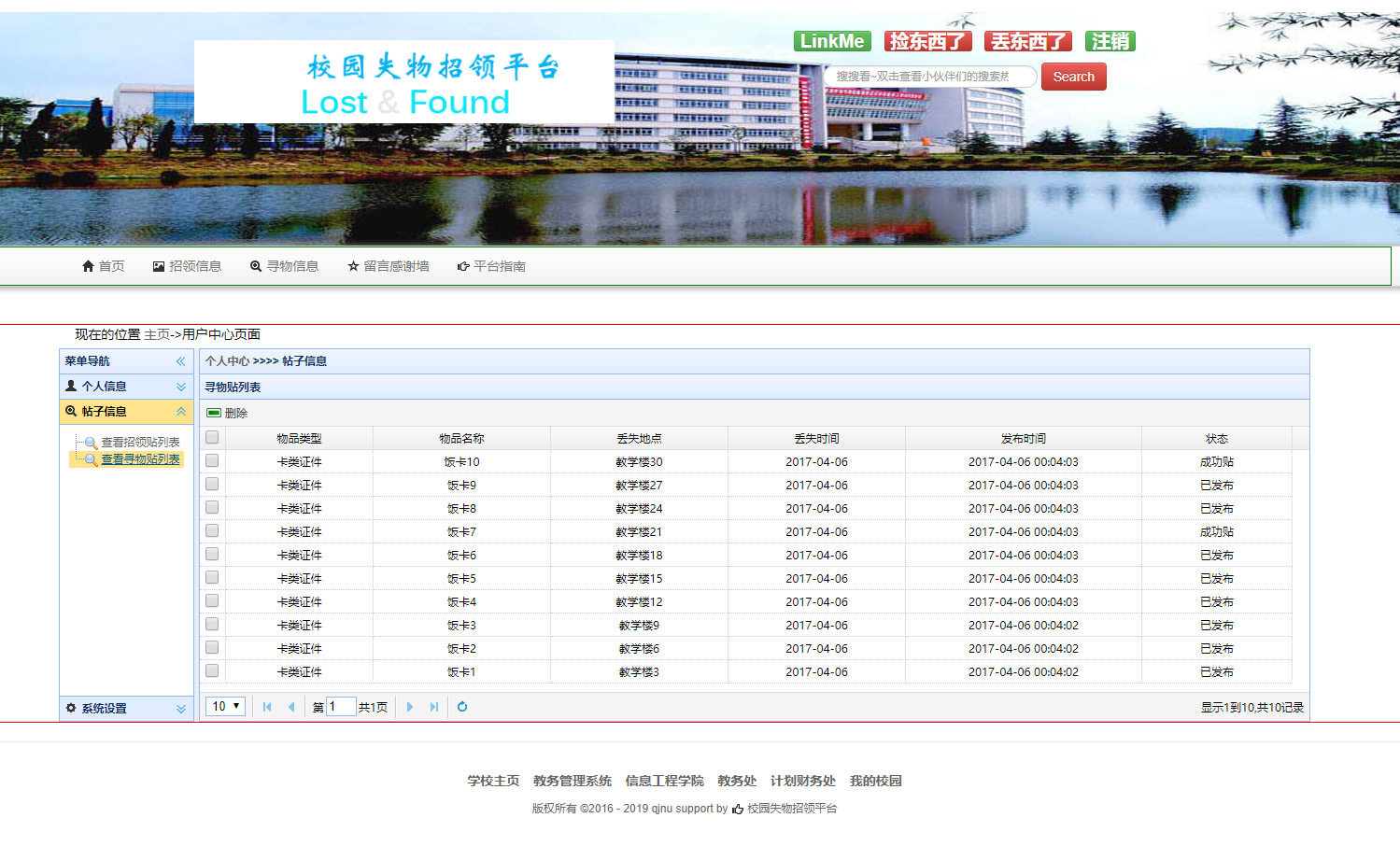Viewport: 1400px width, 846px height.
Task: Go to the previous page arrow icon
Action: coord(291,707)
